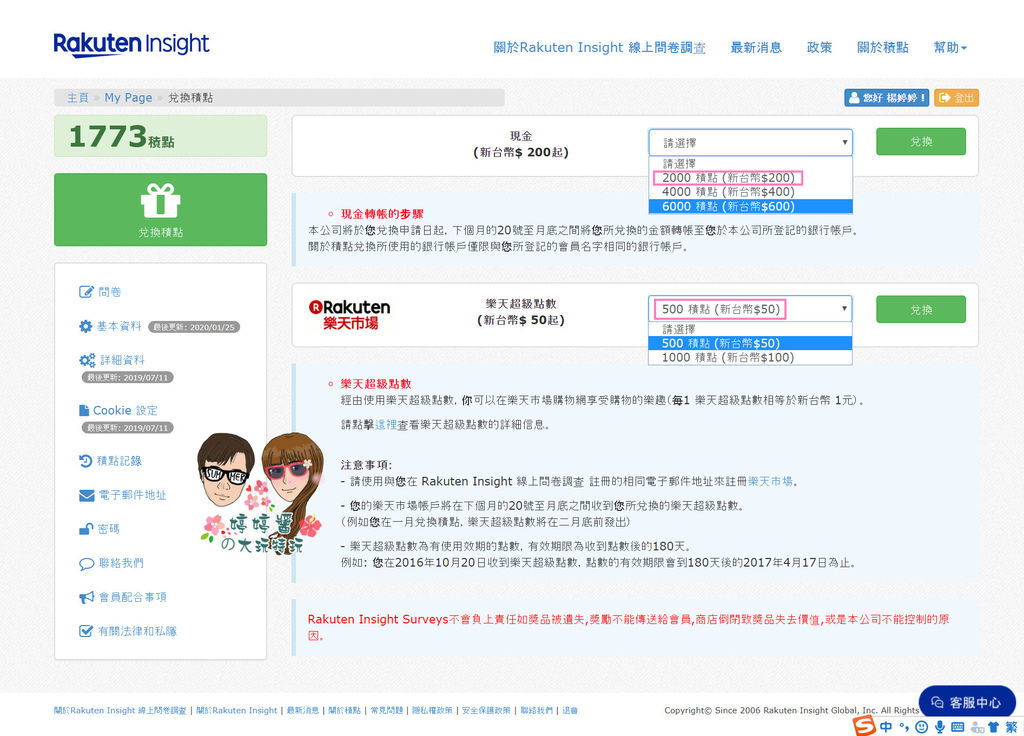Click the Rakuten 樂天市場 logo
This screenshot has height=736, width=1024.
coord(349,314)
